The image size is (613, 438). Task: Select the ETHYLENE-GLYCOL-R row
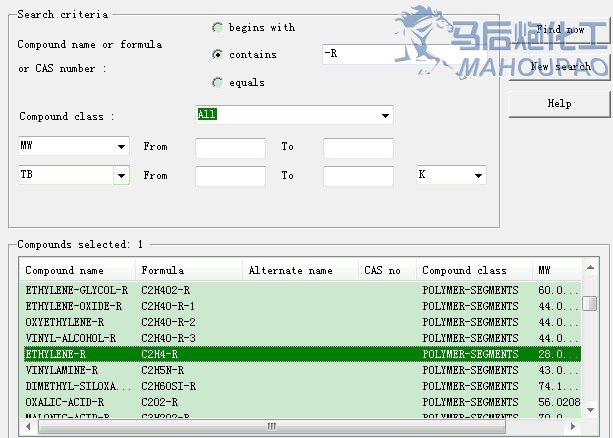coord(300,290)
